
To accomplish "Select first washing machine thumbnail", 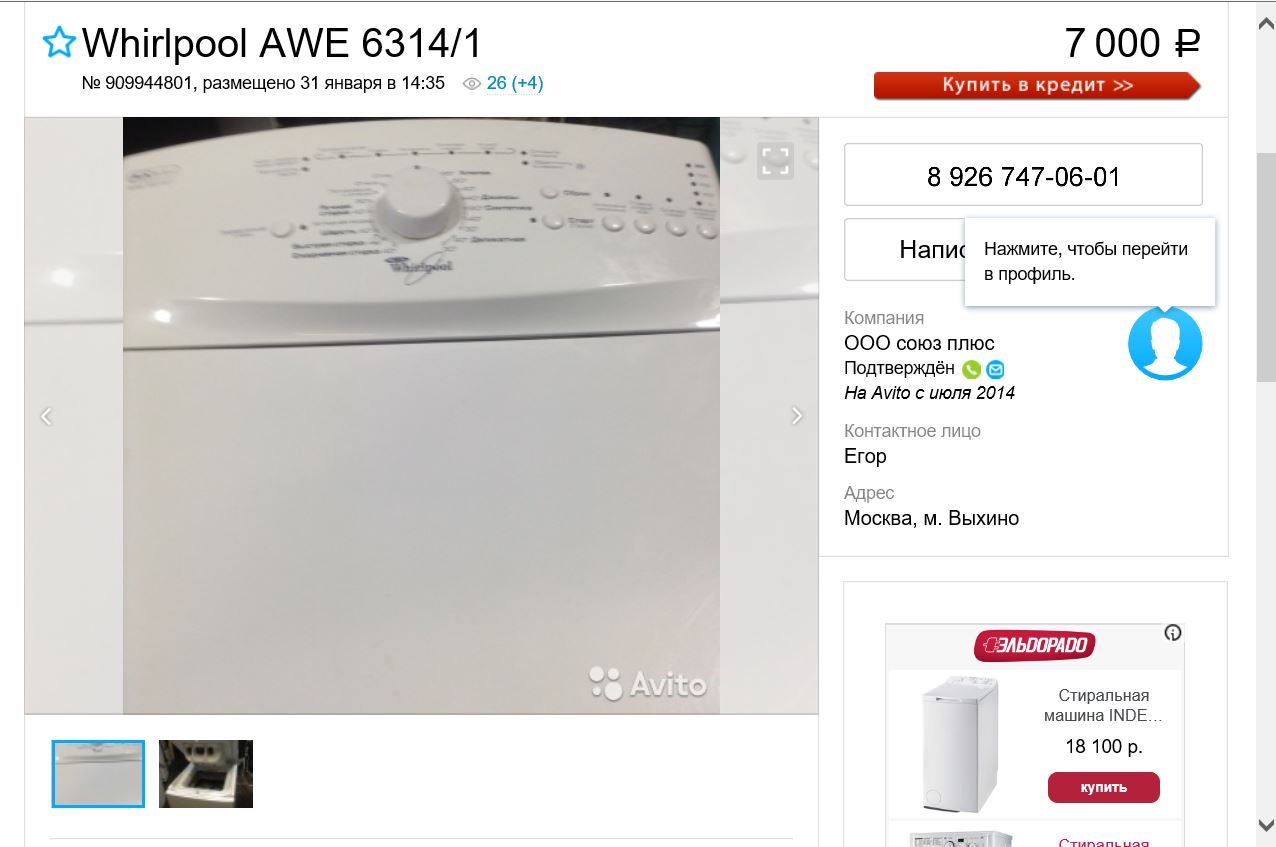I will click(98, 774).
